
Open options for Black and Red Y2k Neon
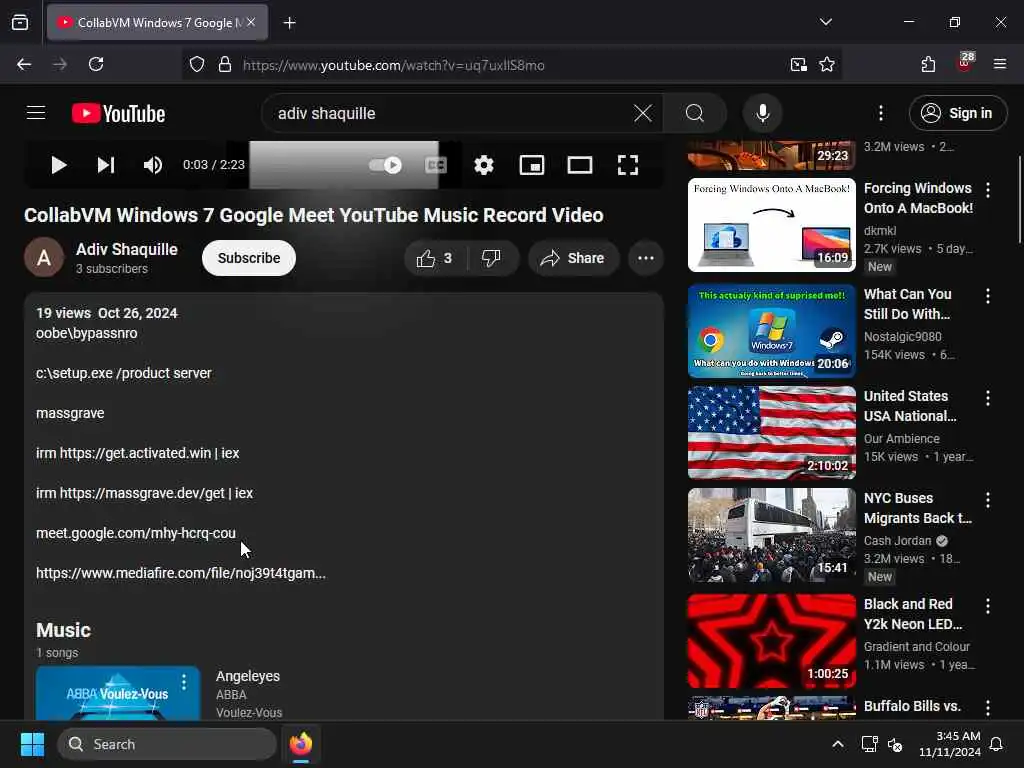(987, 606)
